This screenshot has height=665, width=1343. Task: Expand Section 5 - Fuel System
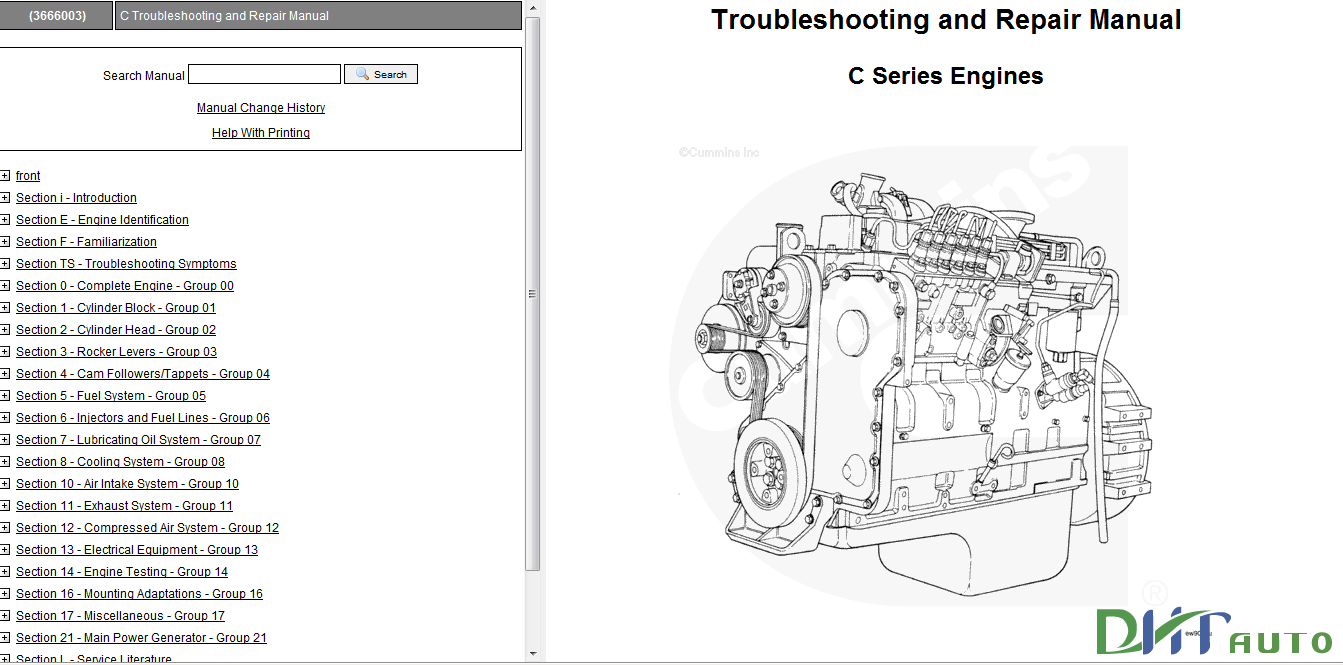click(5, 395)
